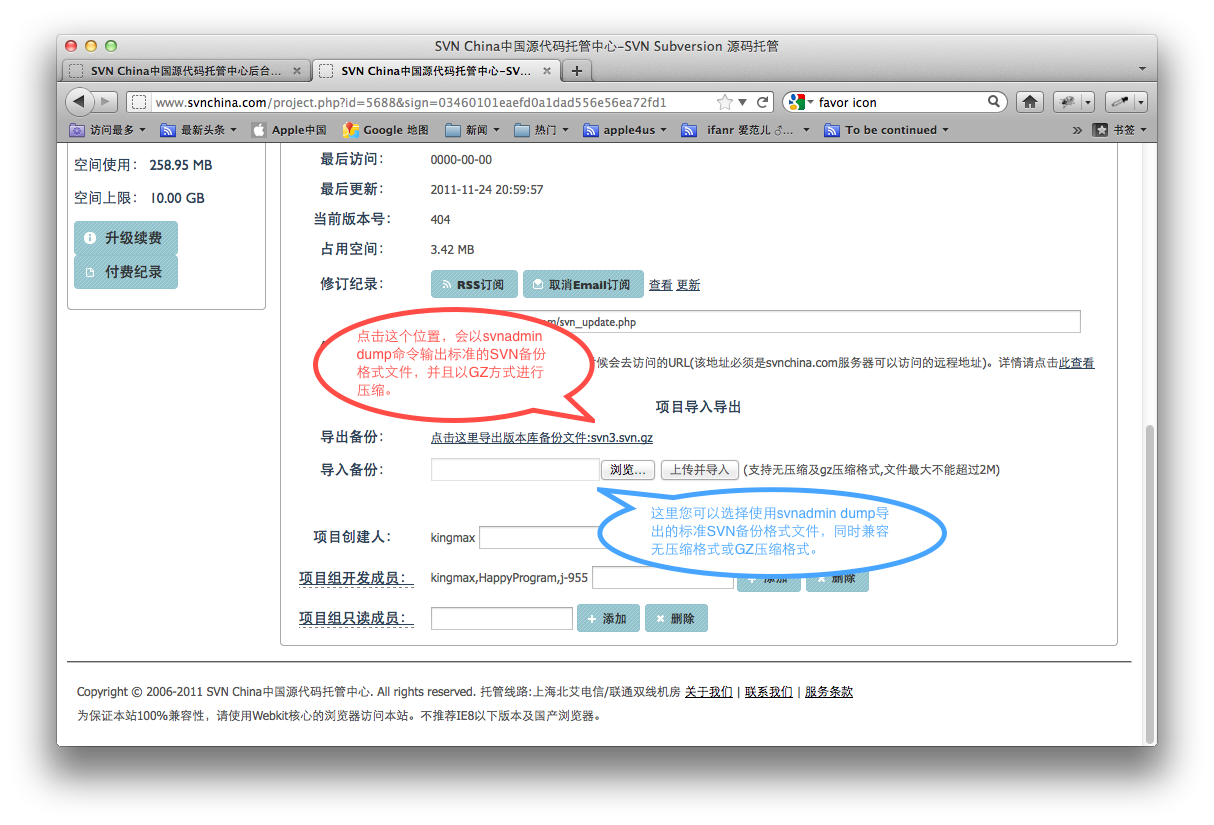This screenshot has height=825, width=1214.
Task: Open the 访问最多 bookmarks folder
Action: (x=108, y=130)
